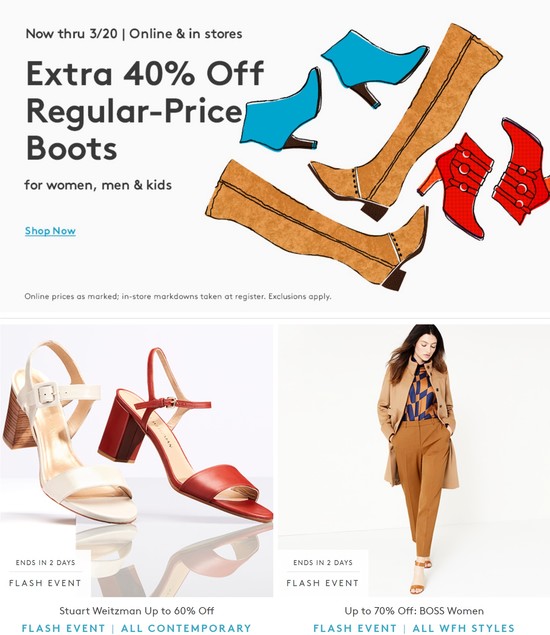Image resolution: width=550 pixels, height=635 pixels.
Task: Click Stuart Weitzman Up to 60% Off title
Action: (137, 611)
